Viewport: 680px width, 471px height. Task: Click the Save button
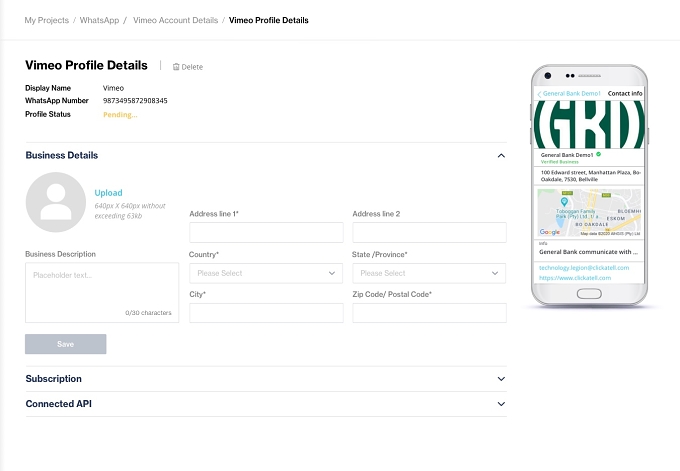pyautogui.click(x=65, y=344)
